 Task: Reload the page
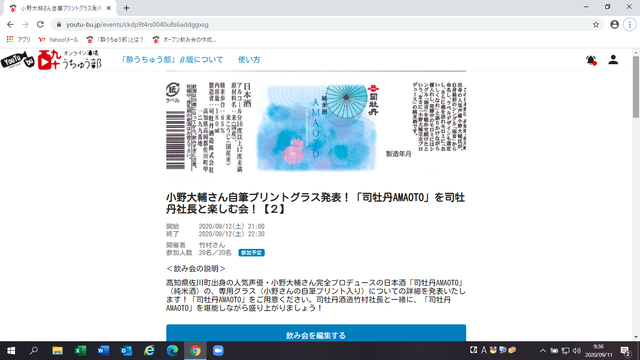(x=40, y=24)
